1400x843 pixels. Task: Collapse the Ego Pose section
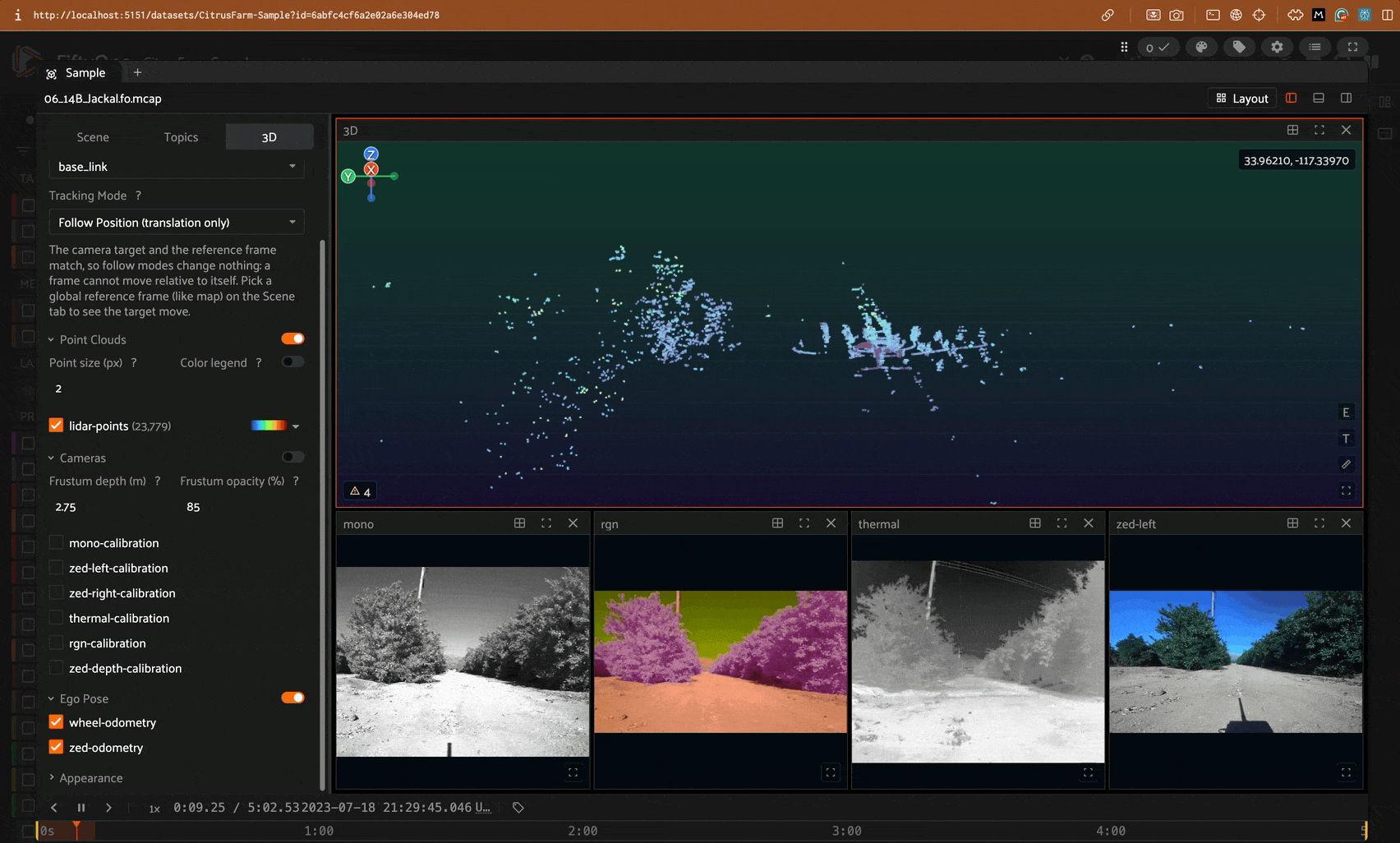click(51, 698)
